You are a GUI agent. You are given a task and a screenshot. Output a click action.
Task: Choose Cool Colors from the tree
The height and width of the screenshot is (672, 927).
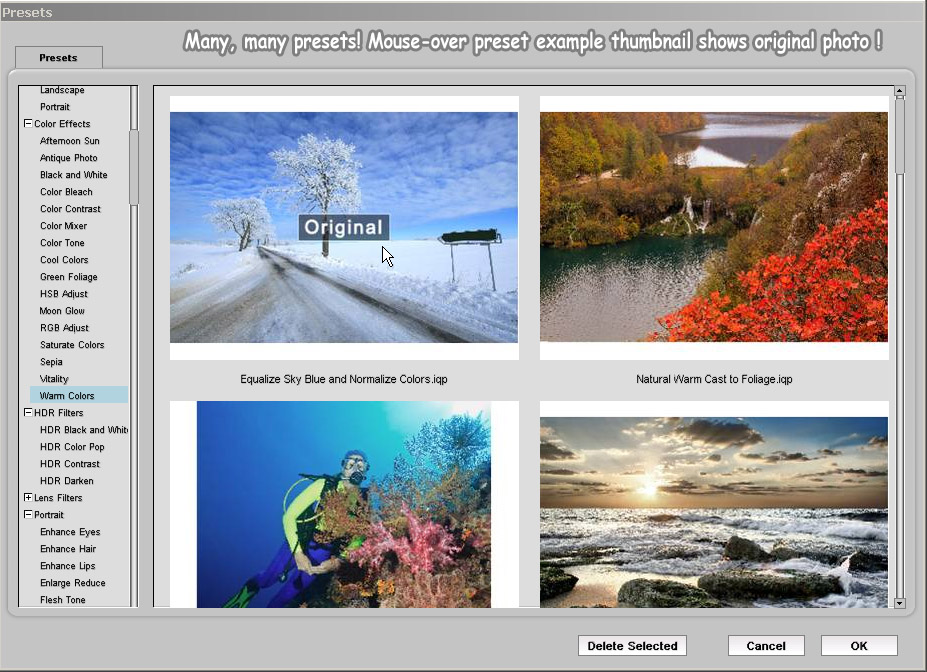64,260
